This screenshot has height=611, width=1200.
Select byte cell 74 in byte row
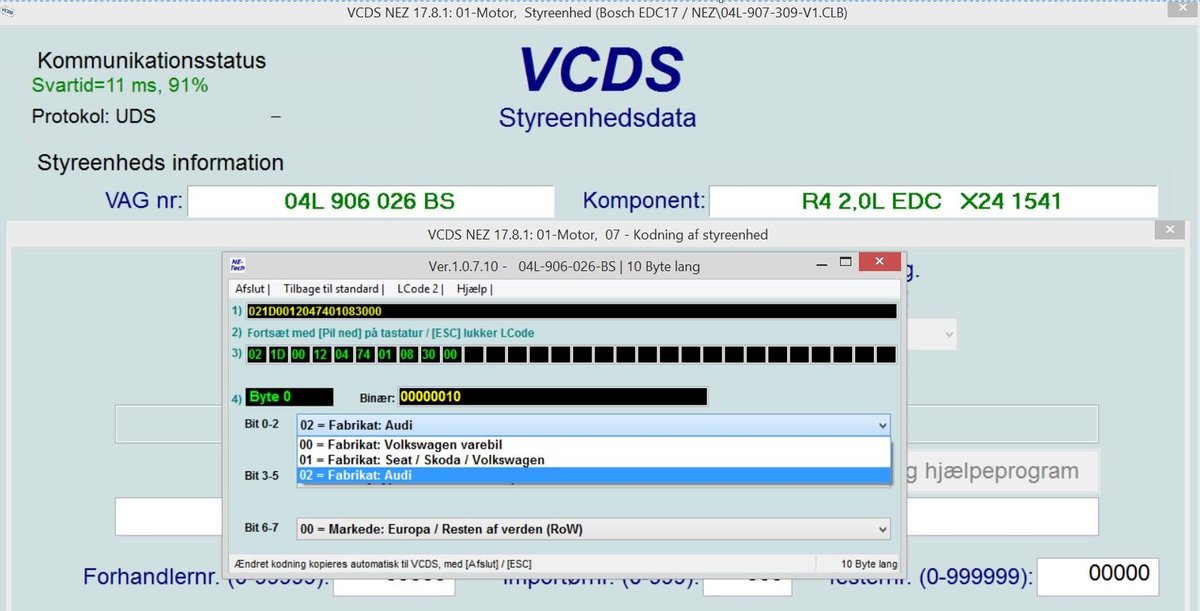point(364,355)
